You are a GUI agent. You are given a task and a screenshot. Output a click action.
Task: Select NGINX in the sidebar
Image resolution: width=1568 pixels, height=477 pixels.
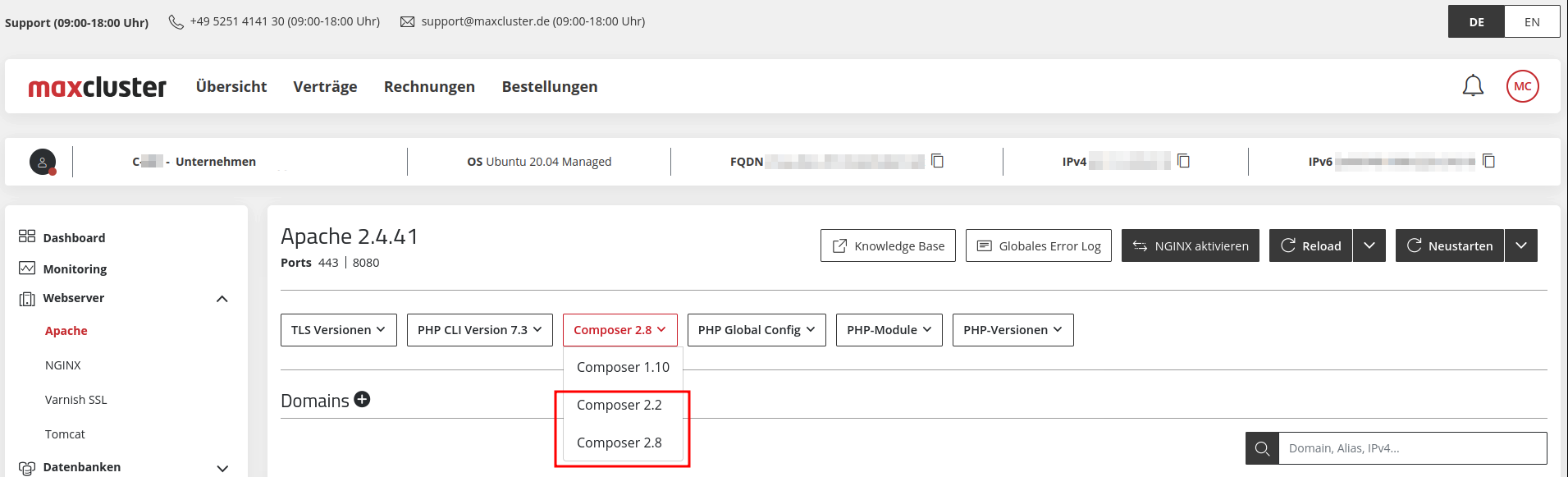(63, 365)
